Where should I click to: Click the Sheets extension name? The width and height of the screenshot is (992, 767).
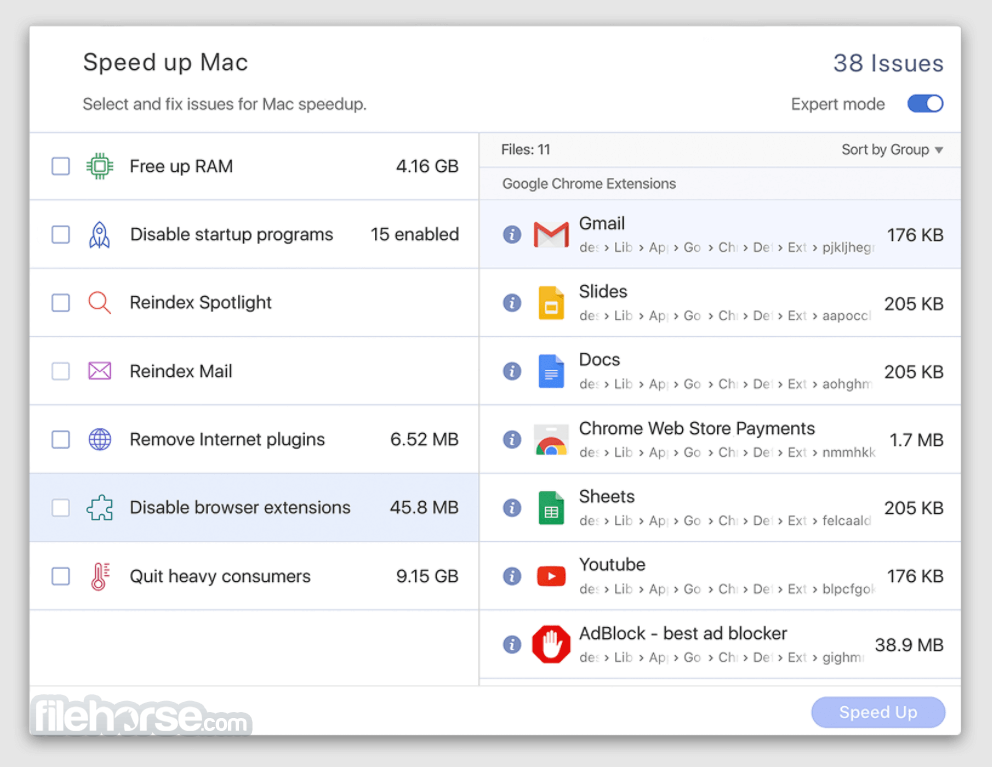(x=607, y=497)
